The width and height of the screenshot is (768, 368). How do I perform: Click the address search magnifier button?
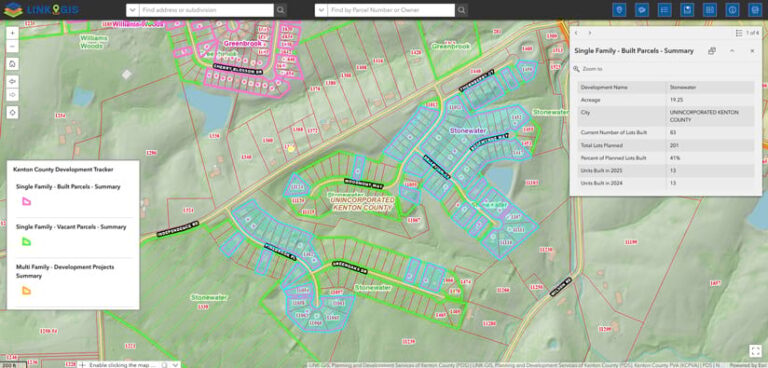(x=280, y=10)
